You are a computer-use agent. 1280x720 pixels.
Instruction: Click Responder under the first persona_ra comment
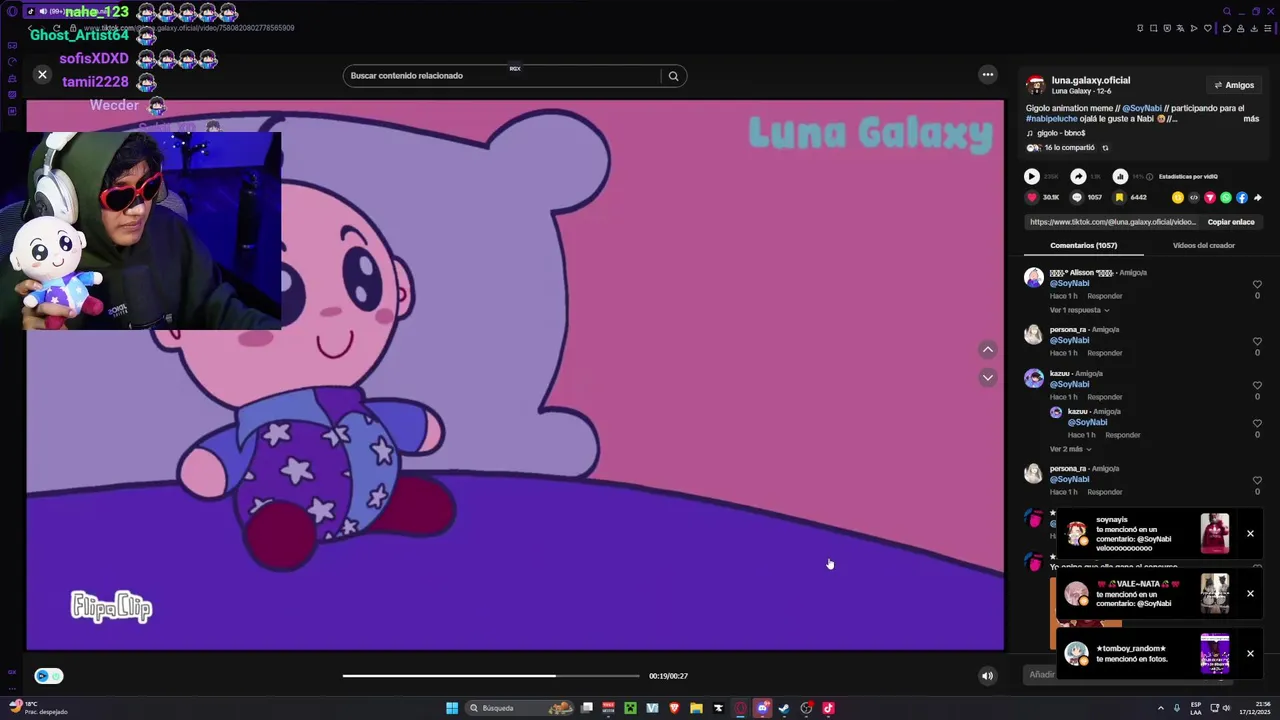1105,353
